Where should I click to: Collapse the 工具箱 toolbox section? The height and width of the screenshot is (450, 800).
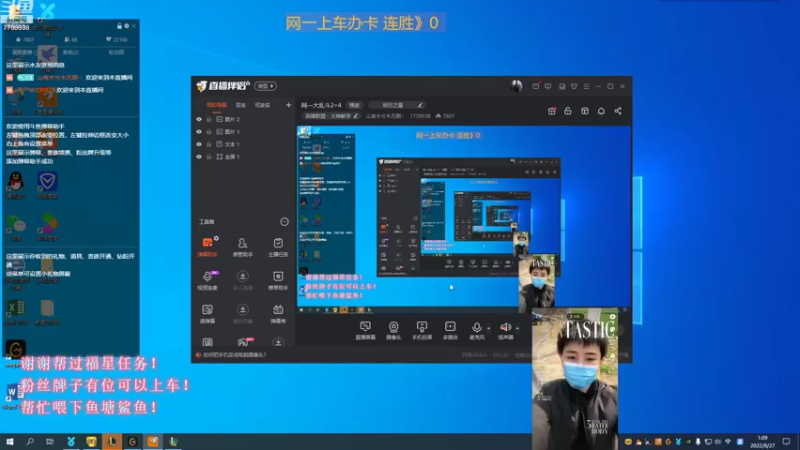(284, 221)
